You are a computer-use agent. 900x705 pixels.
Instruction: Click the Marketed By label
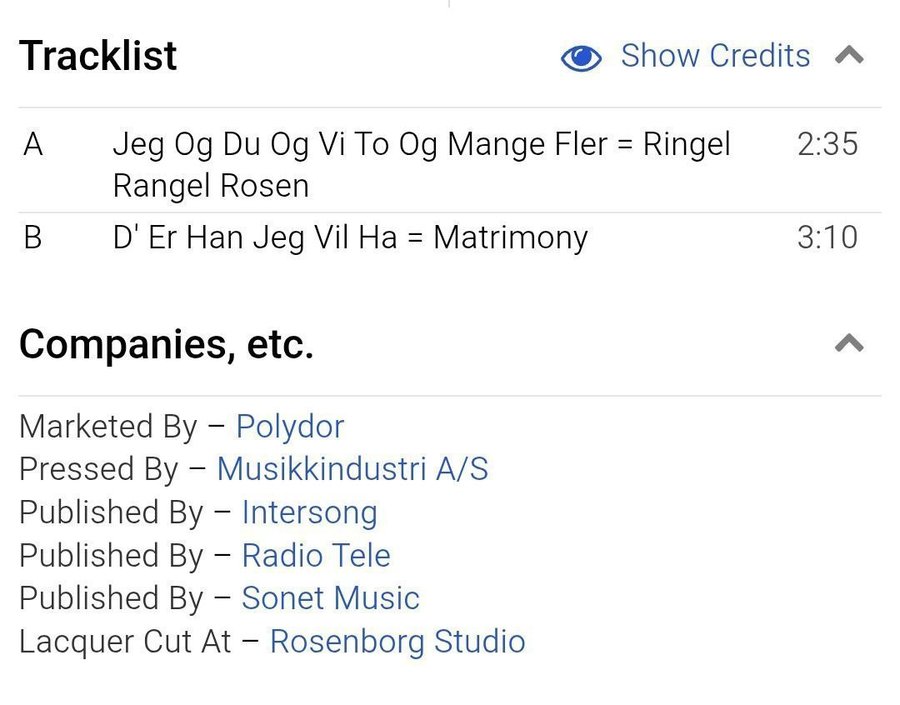click(x=108, y=427)
